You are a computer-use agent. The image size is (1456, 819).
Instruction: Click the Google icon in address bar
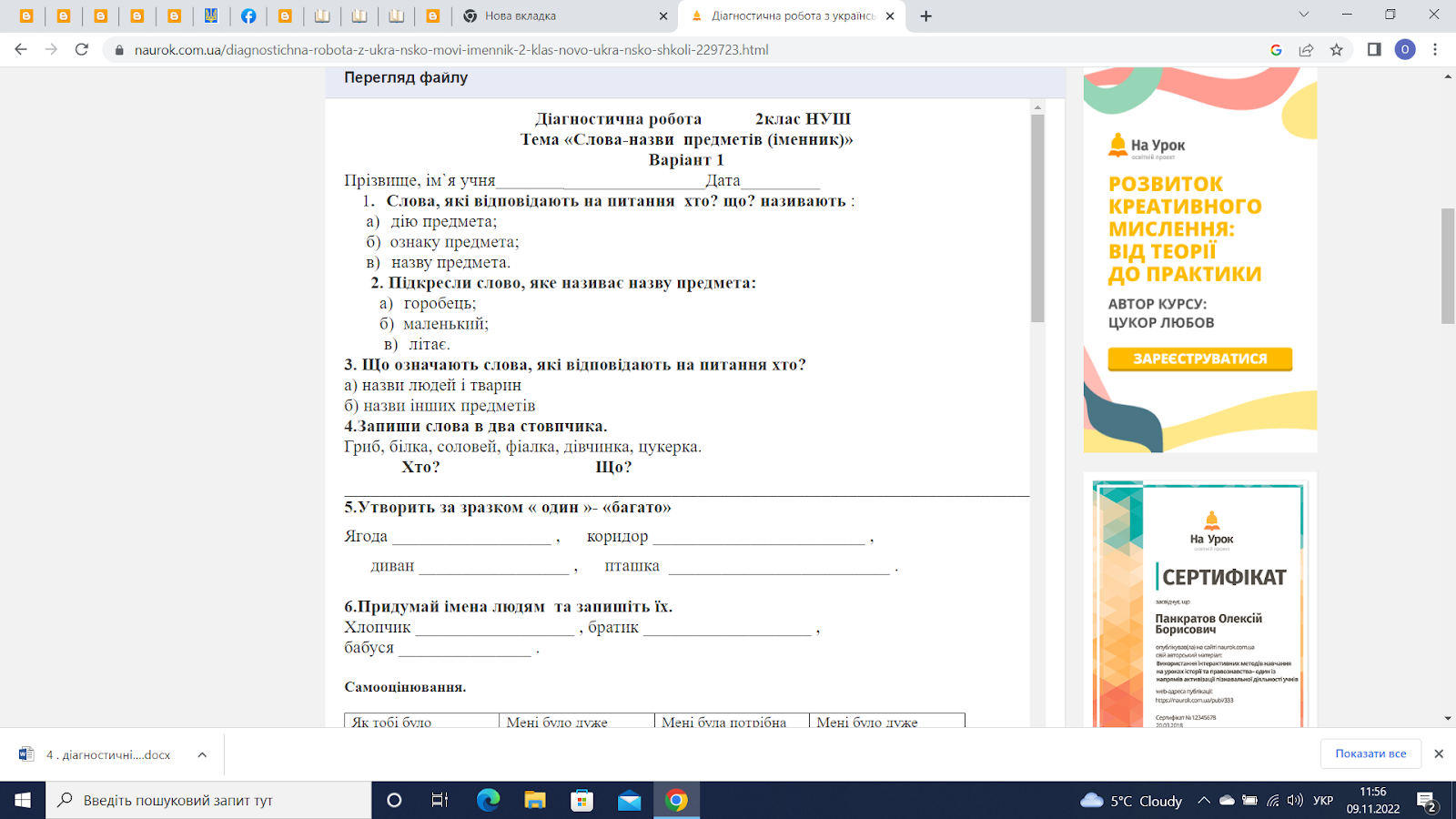[x=1276, y=50]
